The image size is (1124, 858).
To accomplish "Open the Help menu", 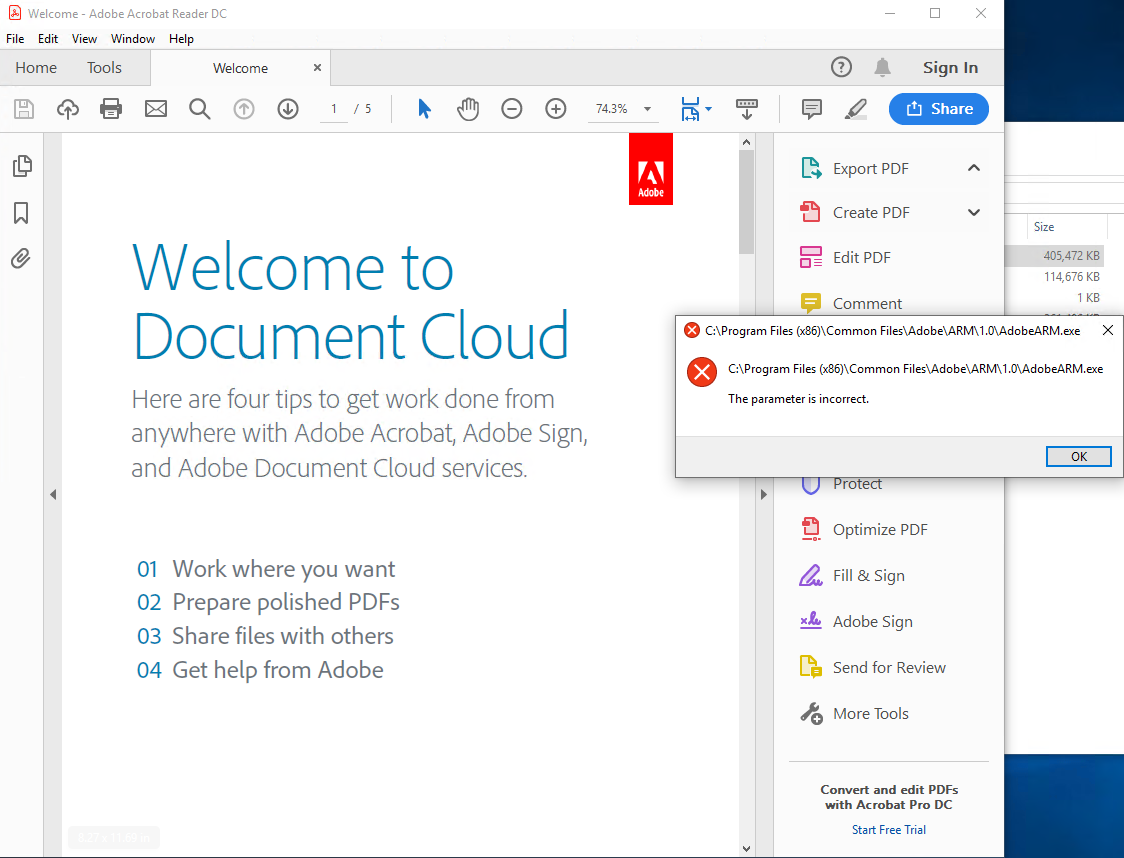I will click(x=181, y=39).
